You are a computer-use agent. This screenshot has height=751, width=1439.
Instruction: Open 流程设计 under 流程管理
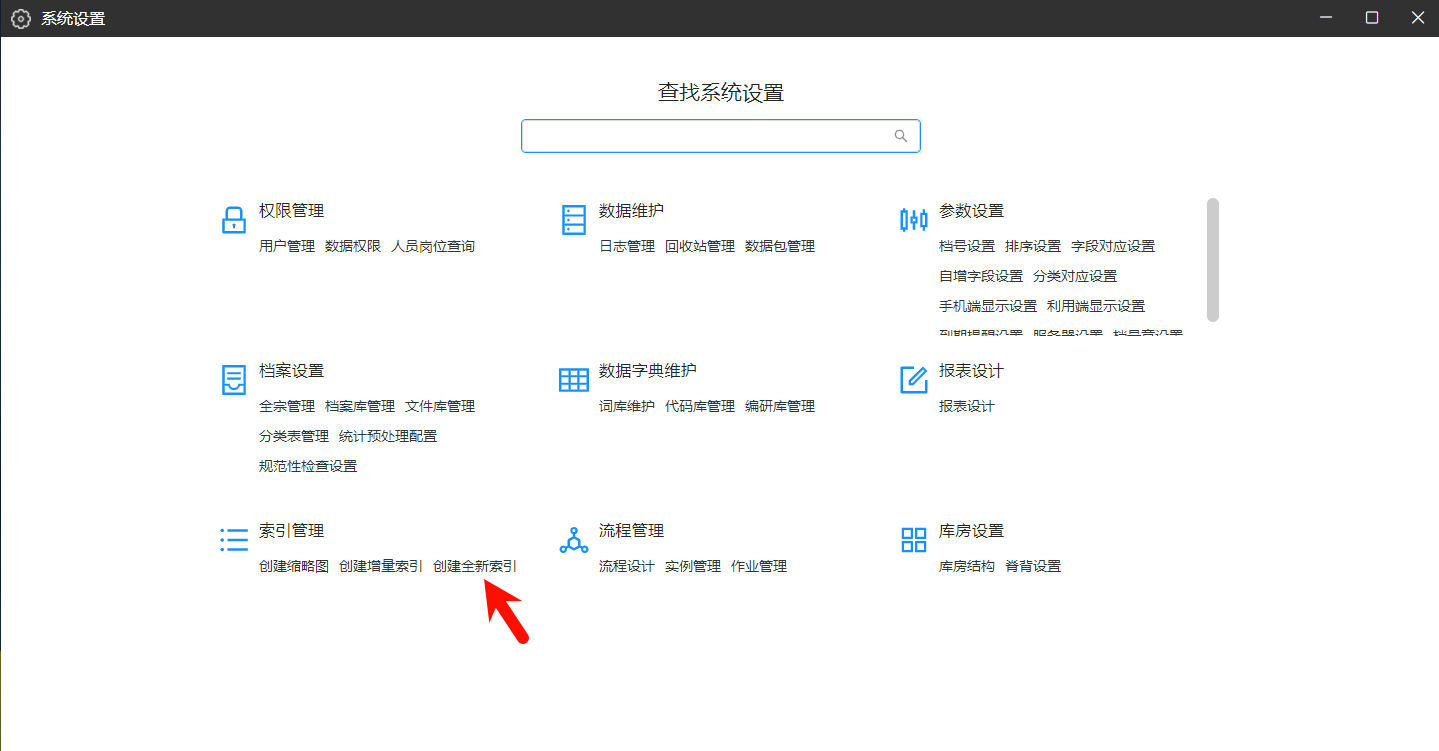tap(626, 566)
